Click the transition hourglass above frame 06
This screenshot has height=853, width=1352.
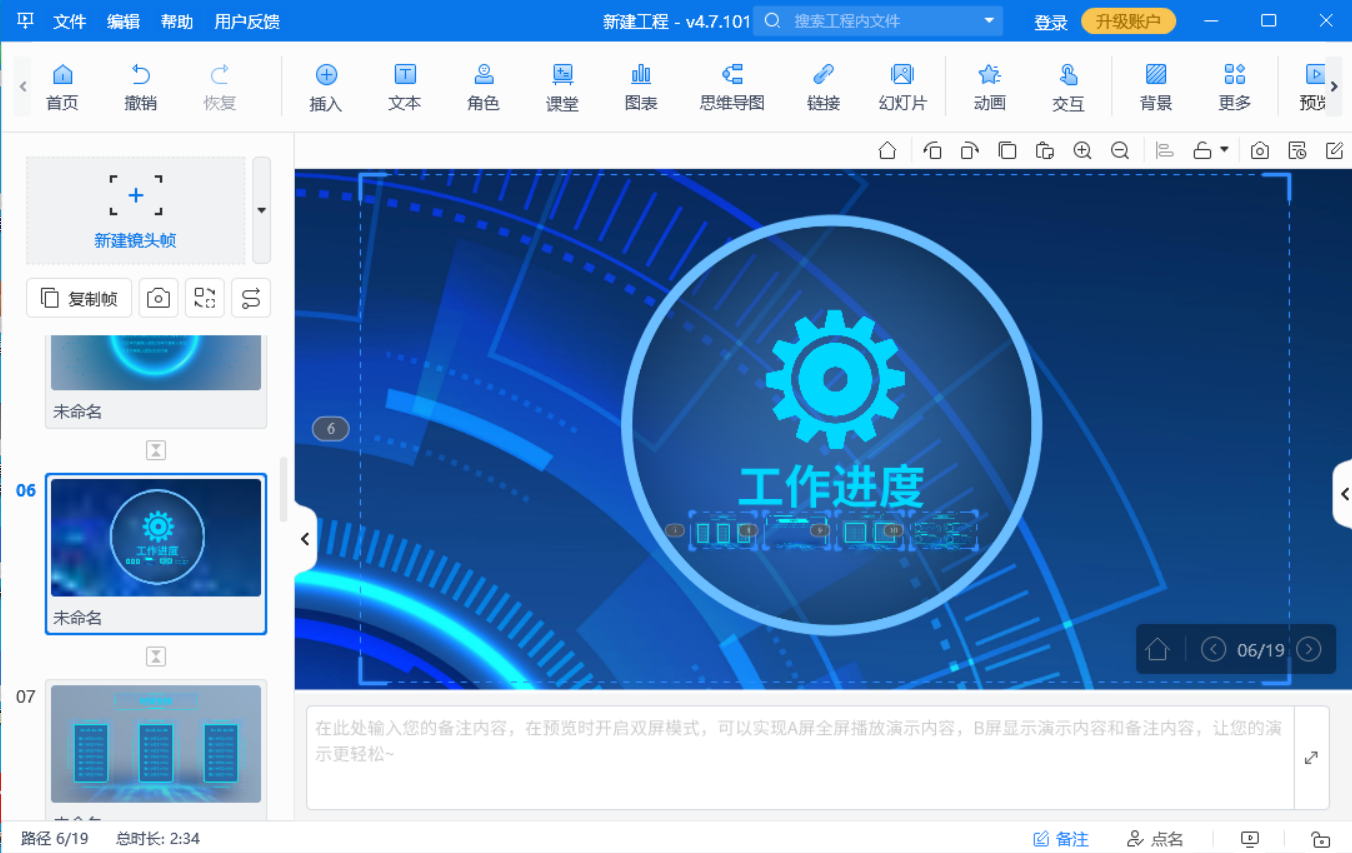156,450
